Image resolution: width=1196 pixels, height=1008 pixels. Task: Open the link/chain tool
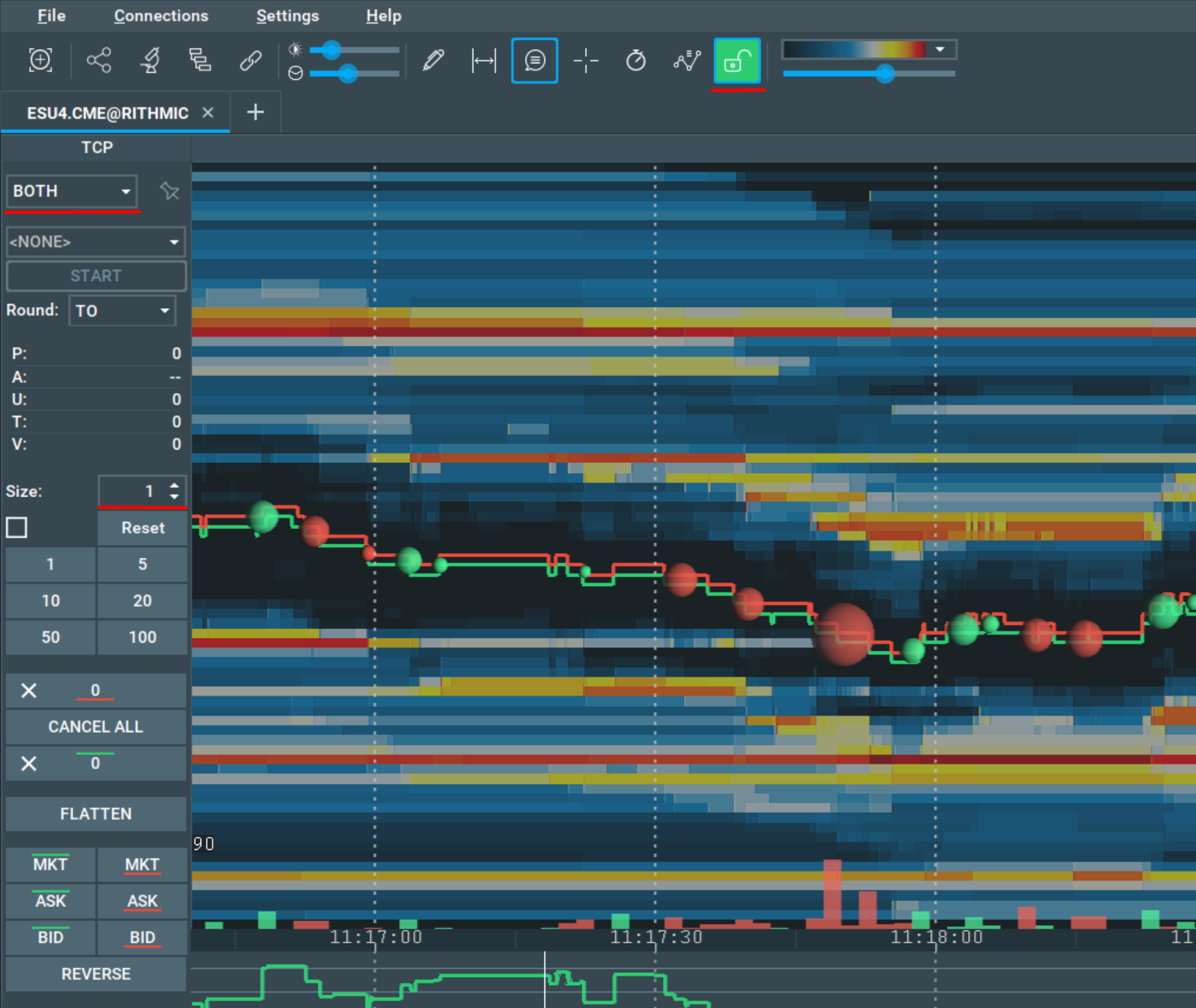point(250,61)
